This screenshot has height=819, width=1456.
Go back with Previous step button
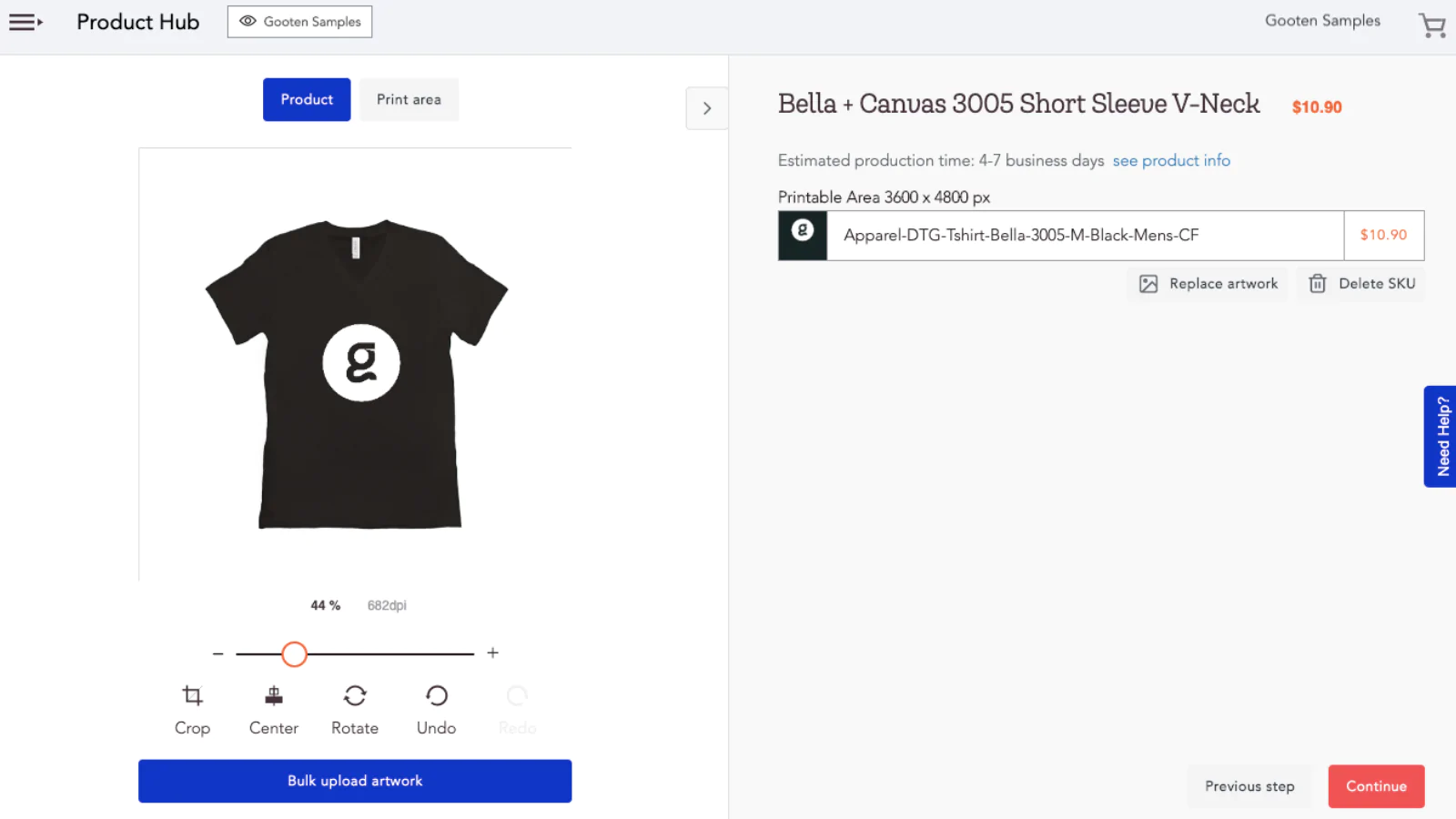1249,786
